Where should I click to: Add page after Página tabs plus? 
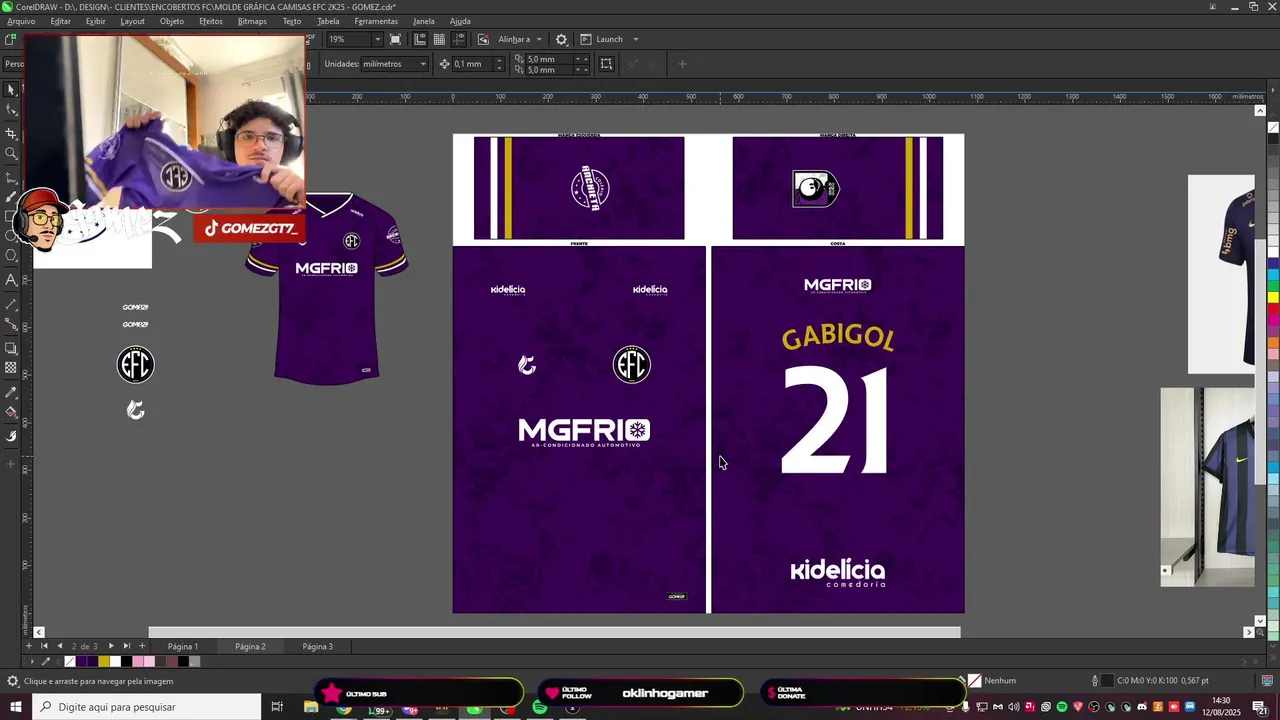(142, 646)
